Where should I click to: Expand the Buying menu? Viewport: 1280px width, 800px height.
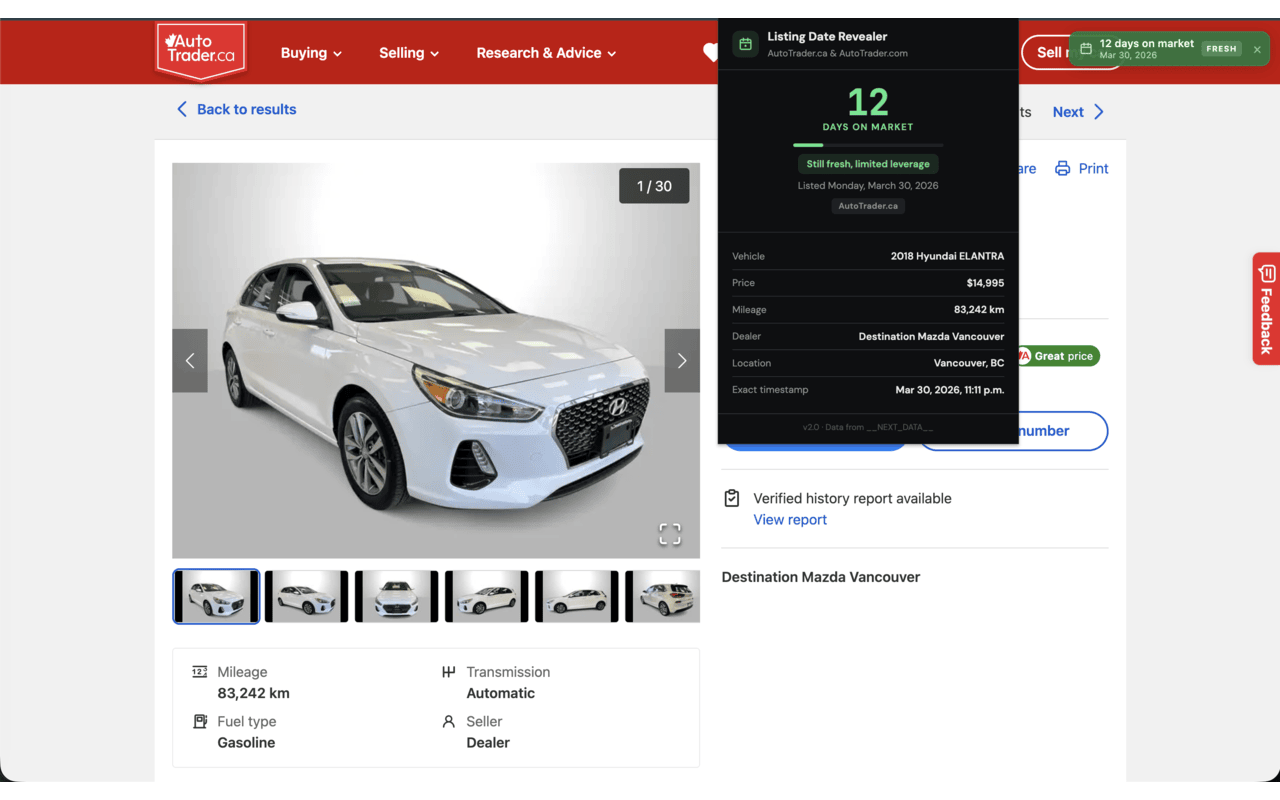point(311,53)
